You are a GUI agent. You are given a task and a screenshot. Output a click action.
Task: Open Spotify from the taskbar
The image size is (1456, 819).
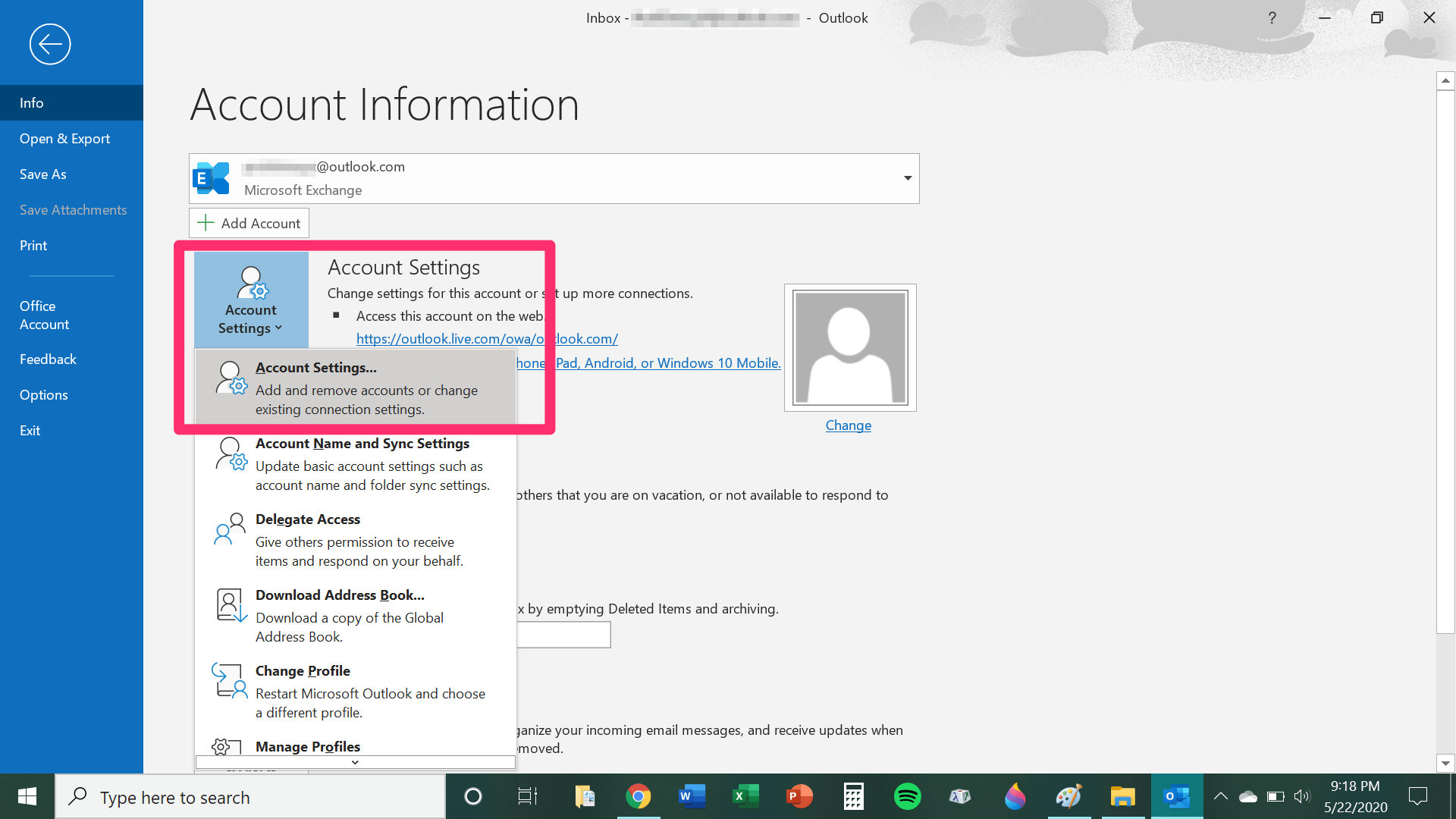(x=907, y=796)
